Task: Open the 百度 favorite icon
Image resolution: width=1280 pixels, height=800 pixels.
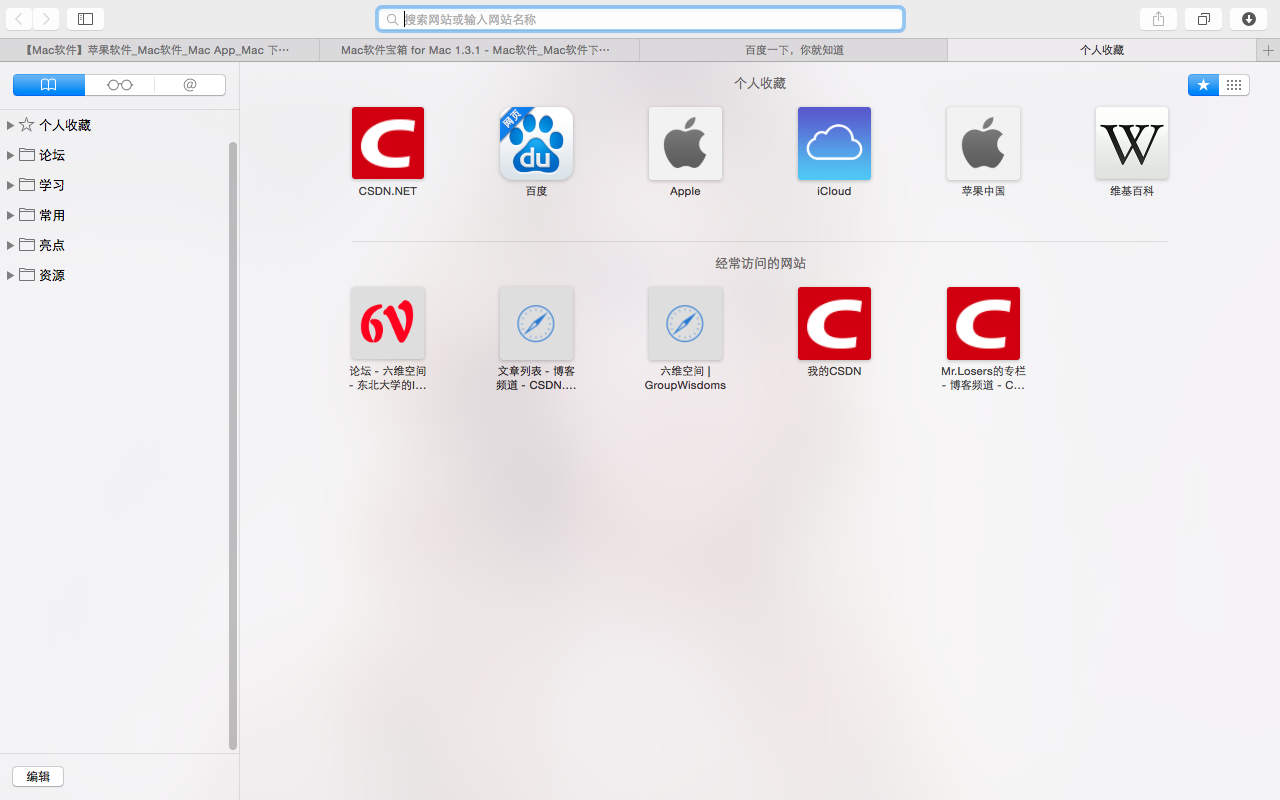Action: 537,143
